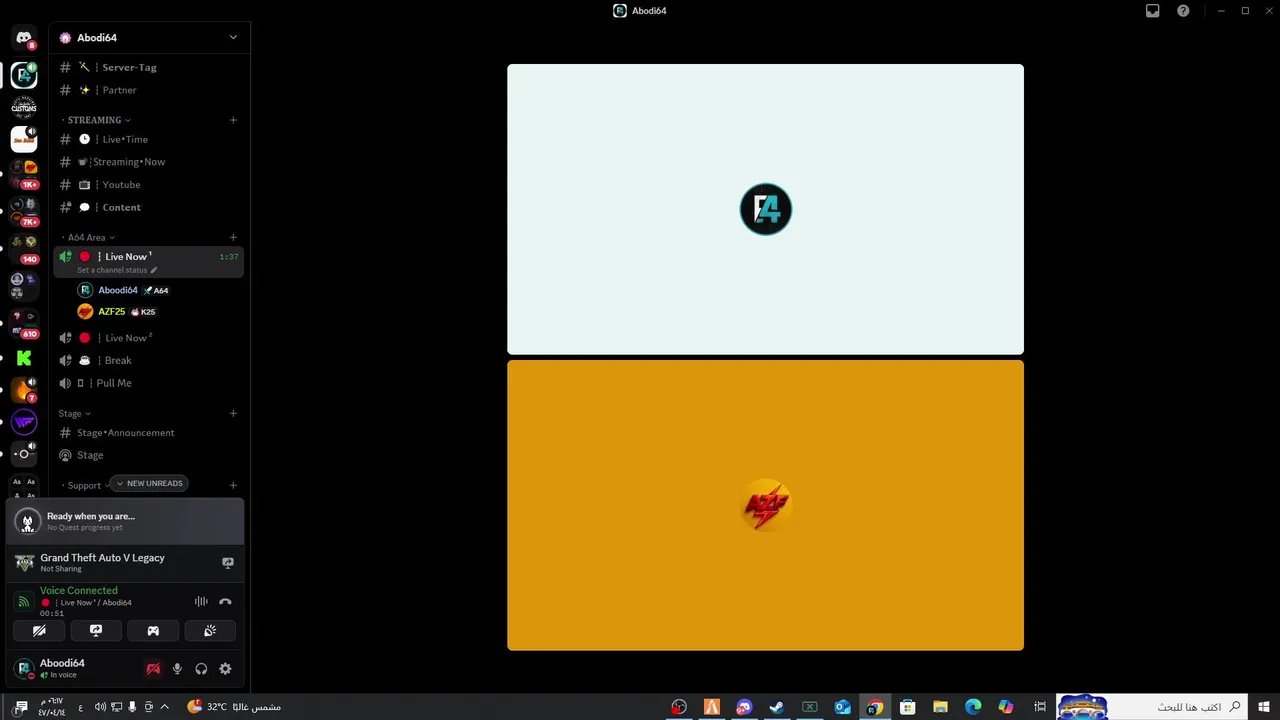Open the Content channel
Viewport: 1280px width, 720px height.
tap(148, 207)
